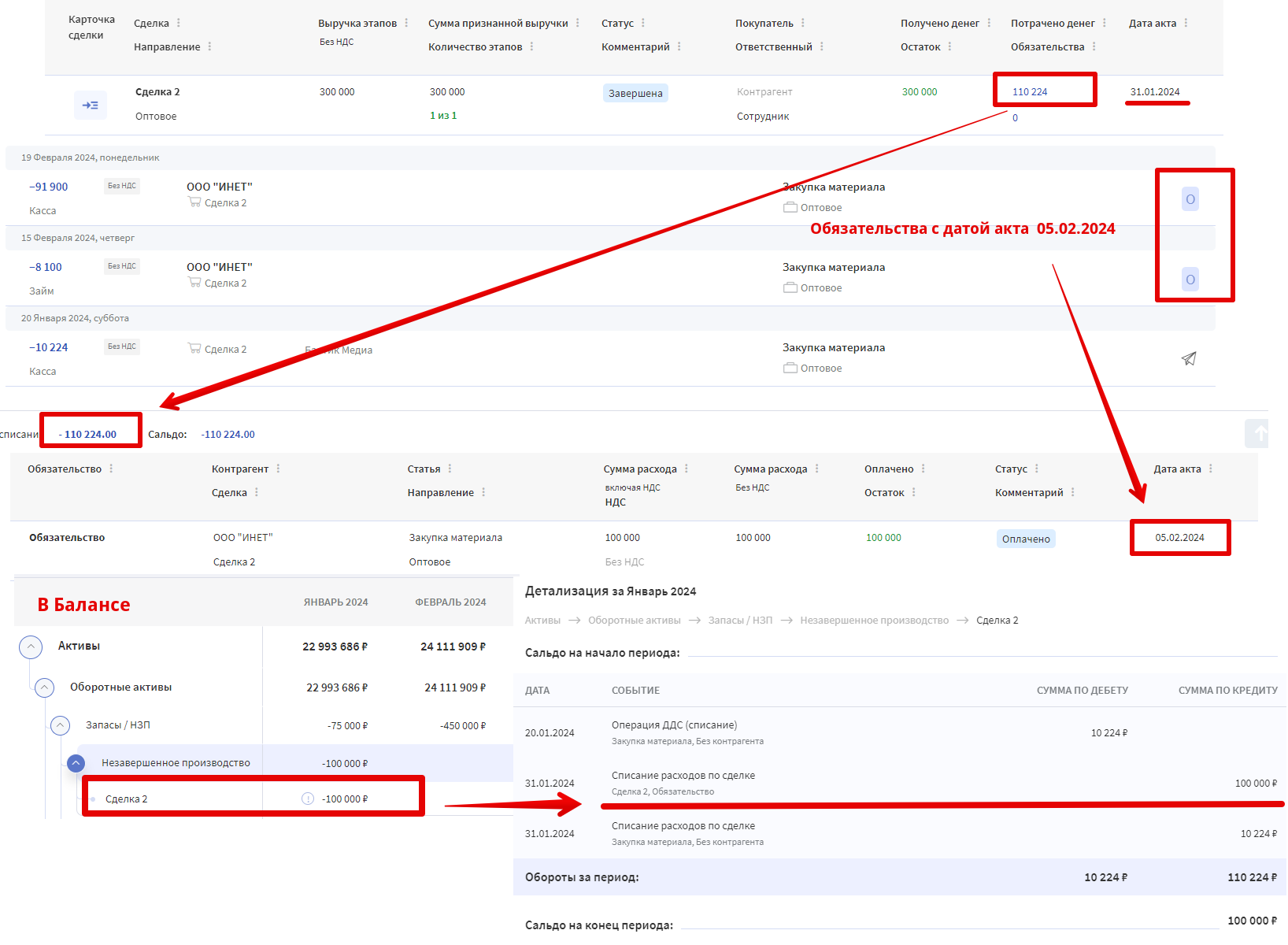Open column menu dots beside Ответственный

pos(822,46)
